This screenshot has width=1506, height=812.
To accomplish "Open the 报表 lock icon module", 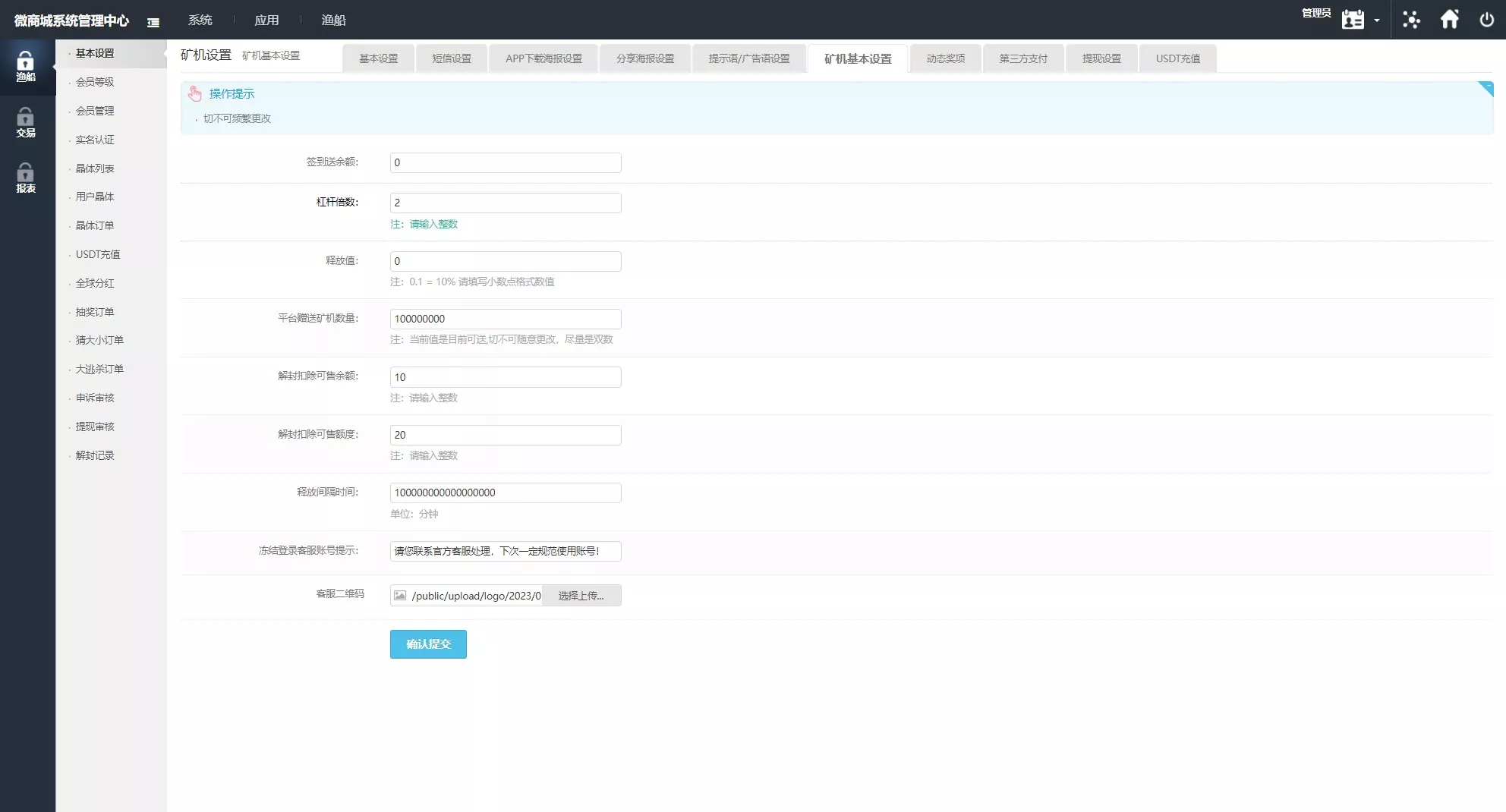I will 26,178.
